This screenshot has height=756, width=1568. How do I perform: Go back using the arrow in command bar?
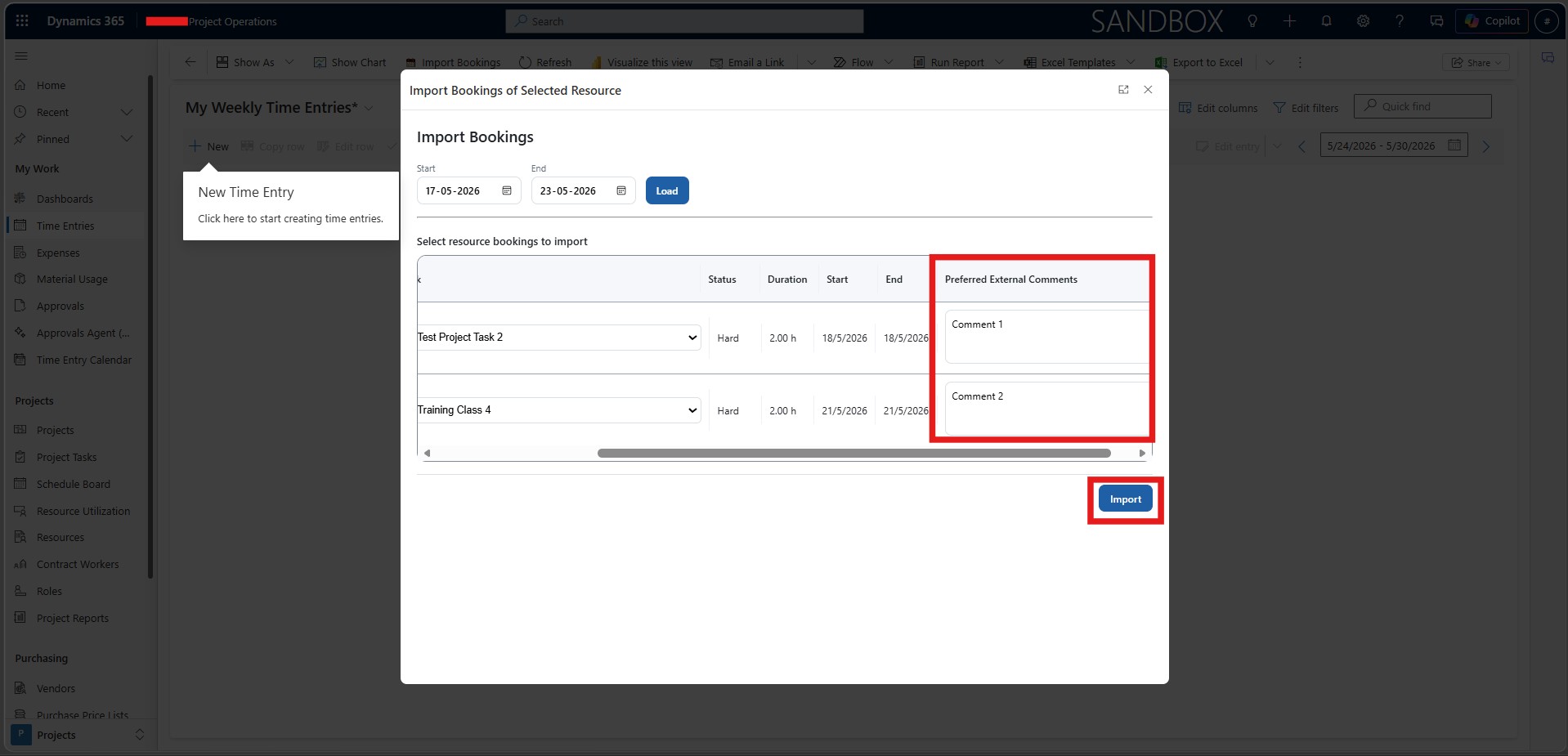[x=190, y=62]
